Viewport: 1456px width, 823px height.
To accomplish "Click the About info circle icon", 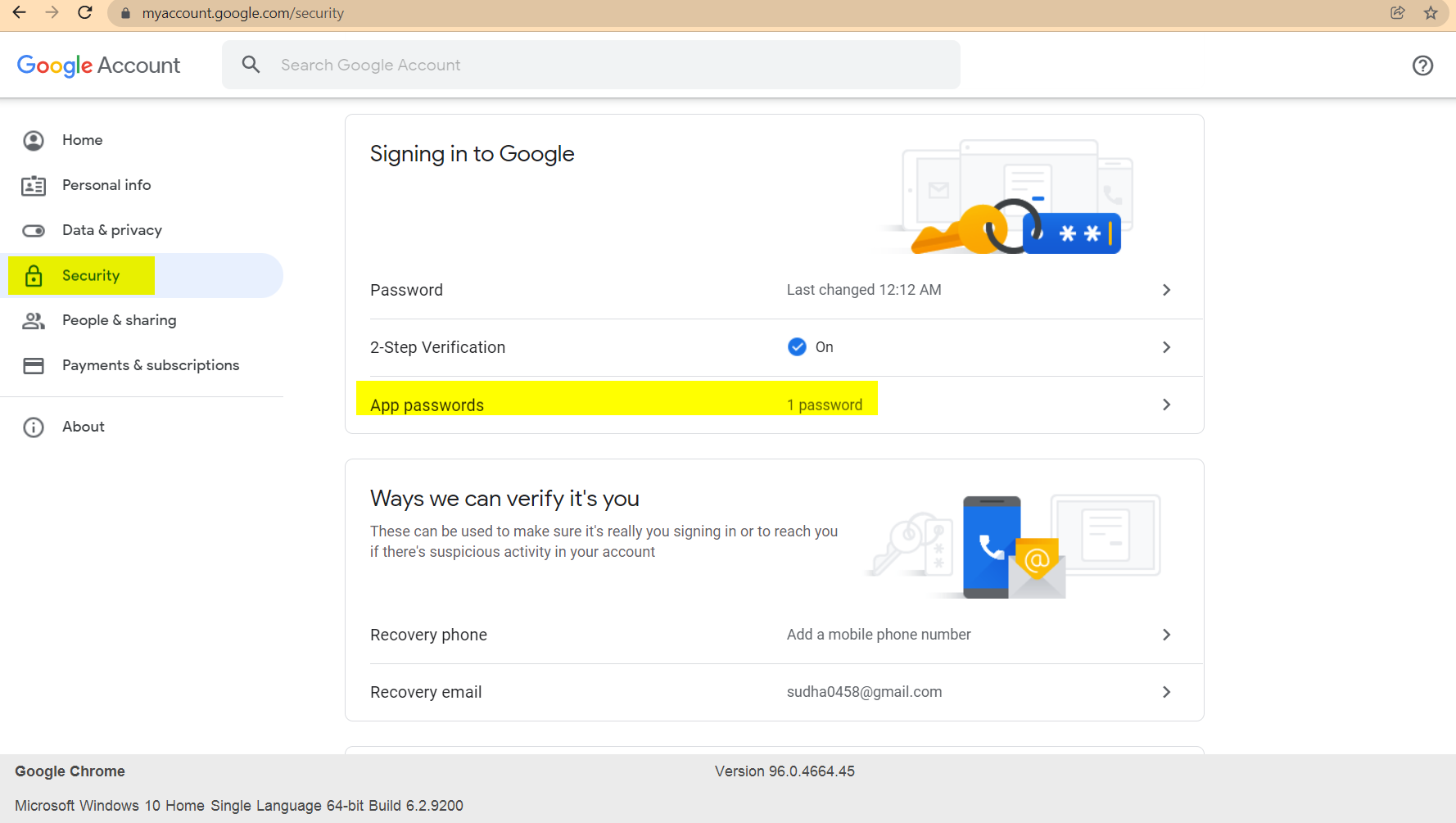I will 34,427.
